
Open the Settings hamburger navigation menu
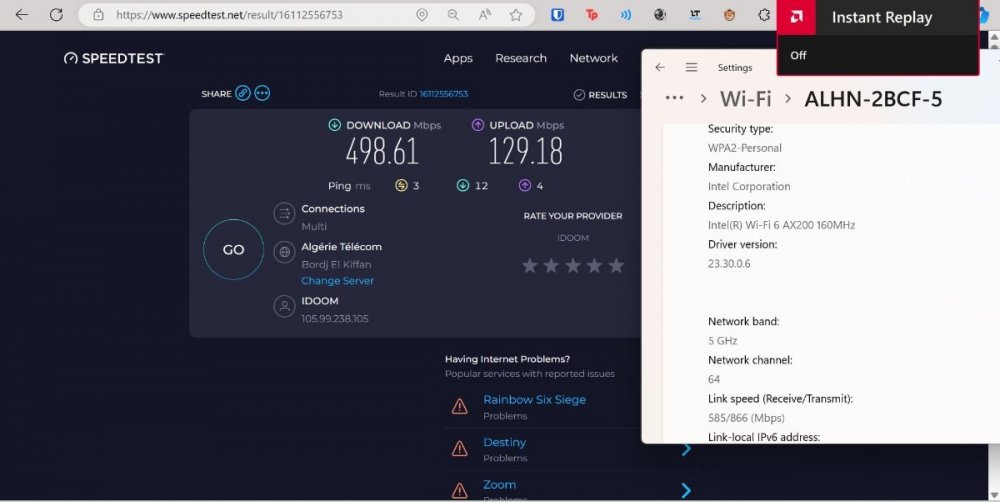[691, 68]
